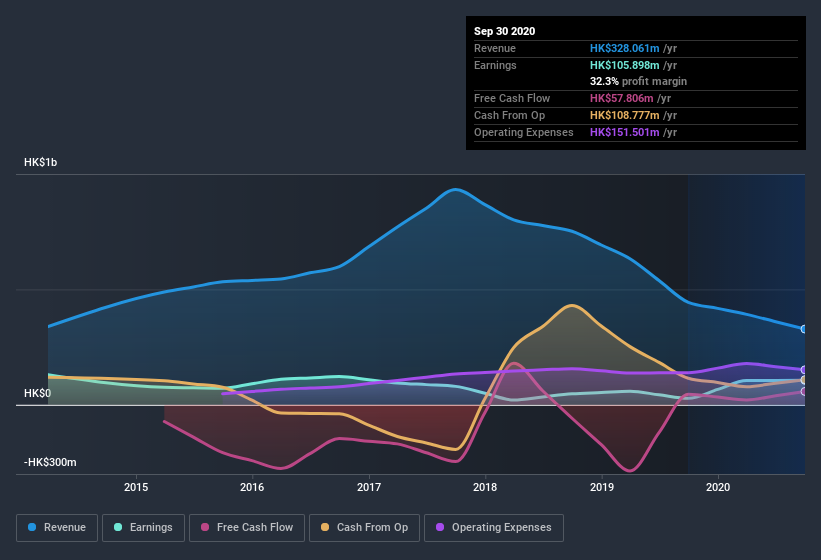Viewport: 821px width, 560px height.
Task: Click the purple Operating Expenses endpoint marker
Action: pos(804,370)
